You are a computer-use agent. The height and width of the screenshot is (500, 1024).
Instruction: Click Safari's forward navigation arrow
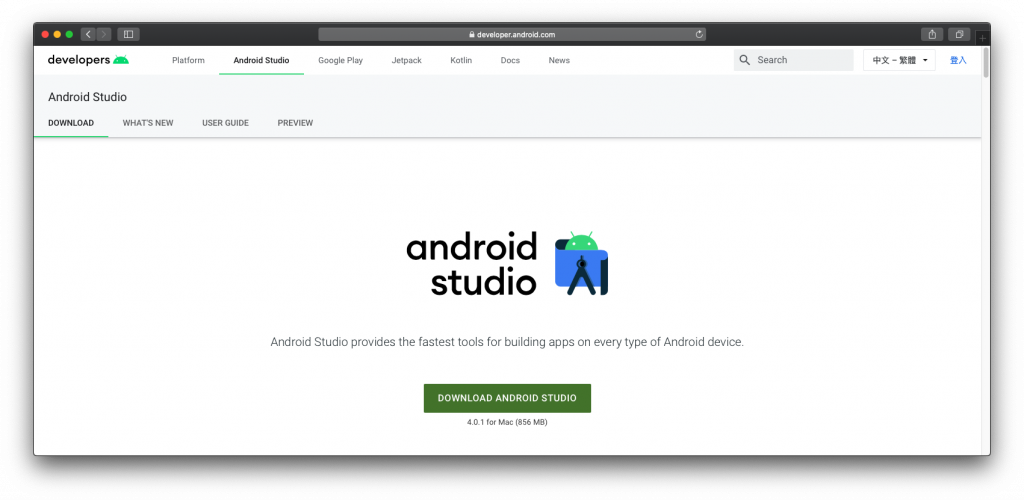tap(104, 35)
